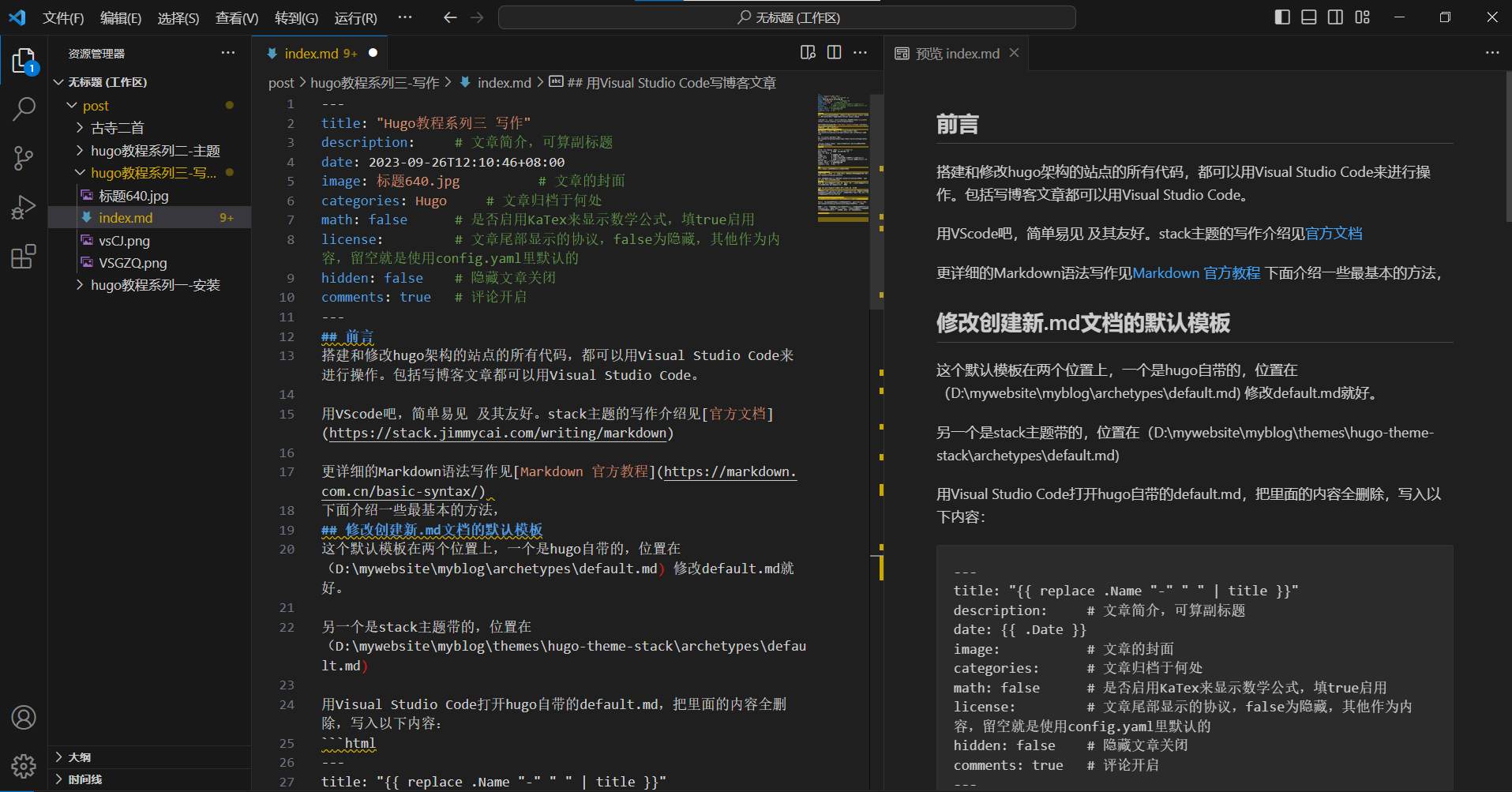Open Source Control view
This screenshot has width=1512, height=792.
[24, 158]
